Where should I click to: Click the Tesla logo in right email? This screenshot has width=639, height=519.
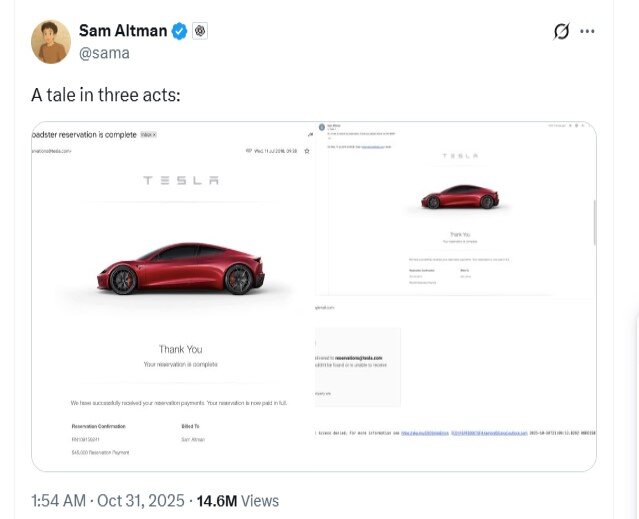pos(460,156)
